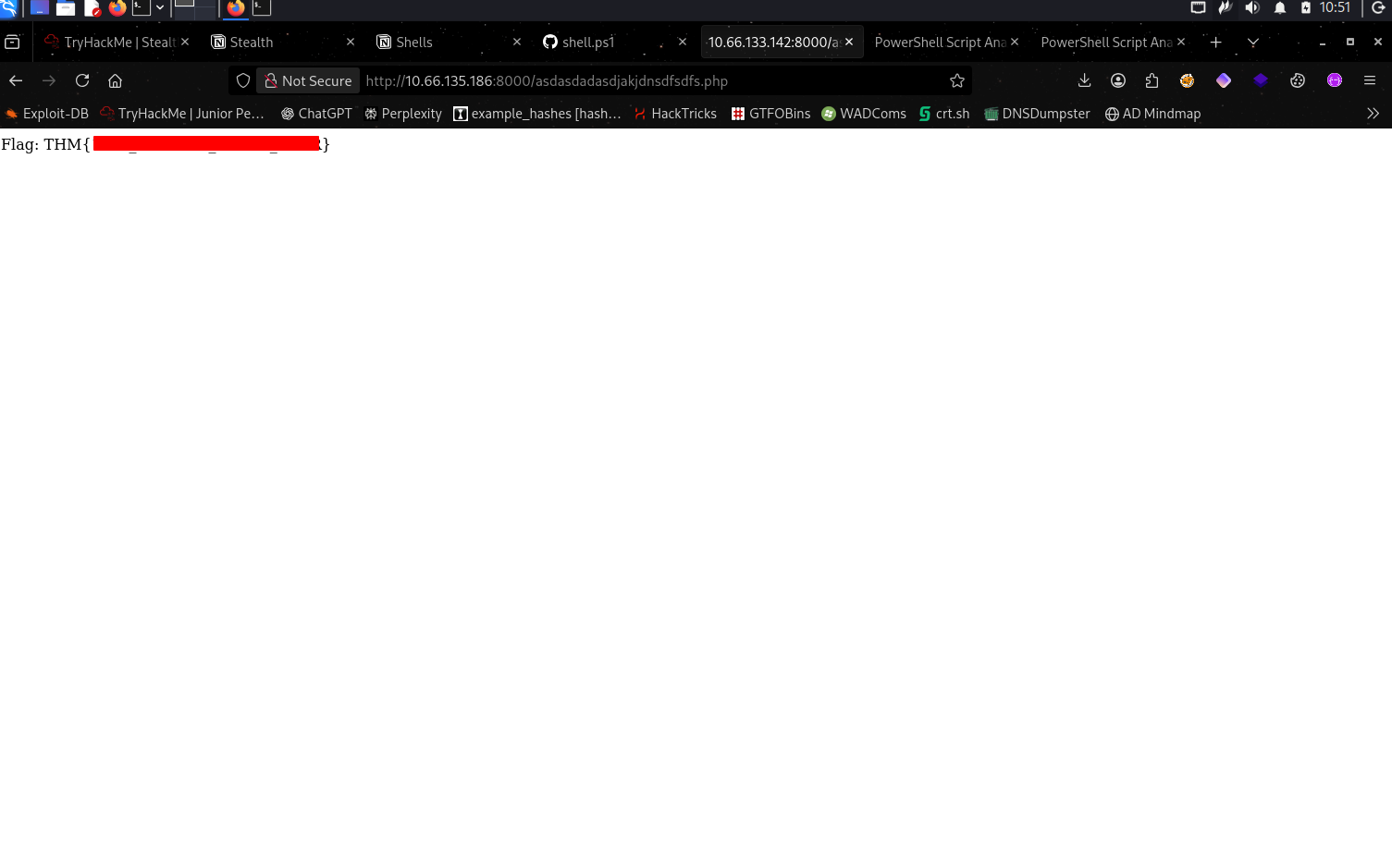The width and height of the screenshot is (1392, 868).
Task: Show more bookmarks overflow chevron
Action: point(1373,114)
